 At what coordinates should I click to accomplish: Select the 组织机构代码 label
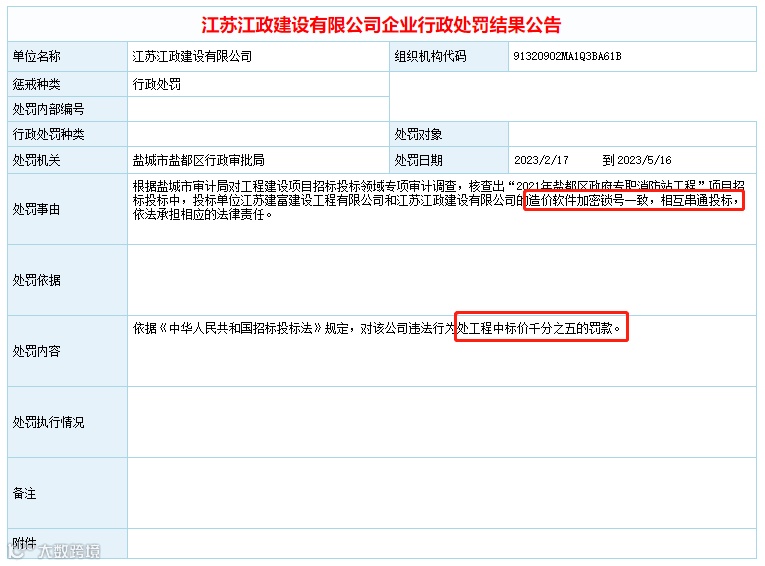430,57
